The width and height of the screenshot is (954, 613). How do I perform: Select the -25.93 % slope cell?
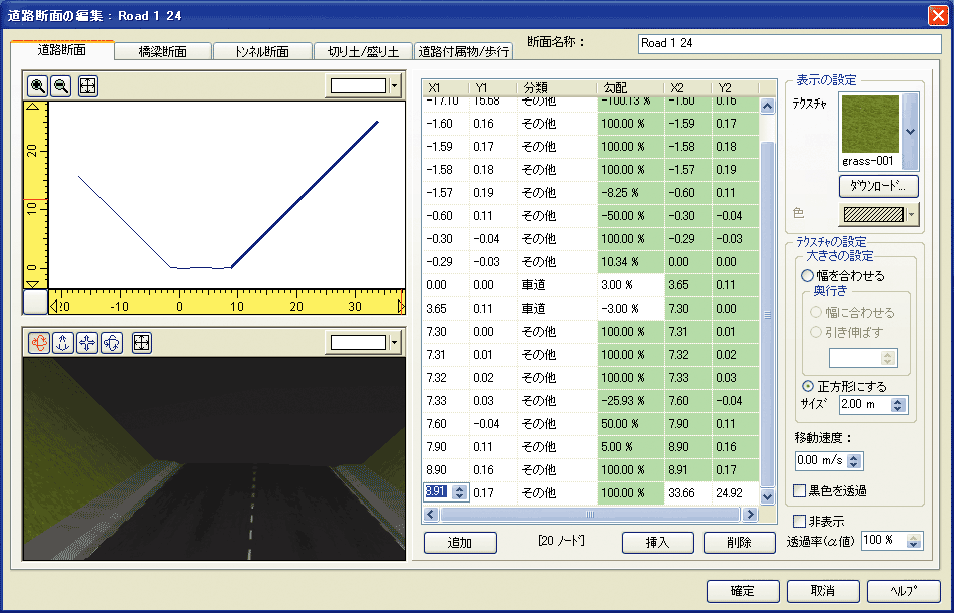[x=631, y=400]
